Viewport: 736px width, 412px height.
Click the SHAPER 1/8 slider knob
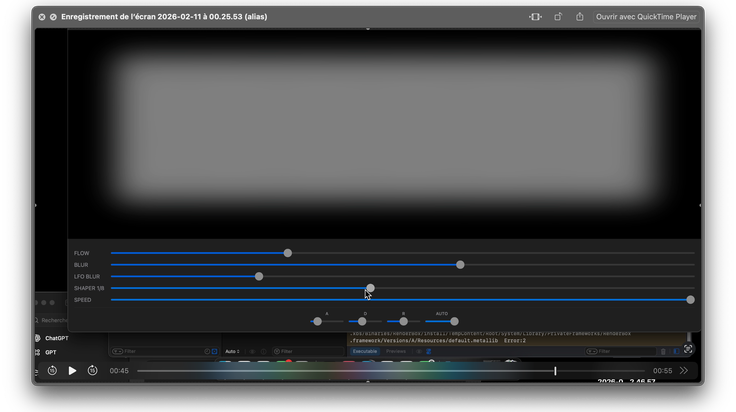pos(370,288)
